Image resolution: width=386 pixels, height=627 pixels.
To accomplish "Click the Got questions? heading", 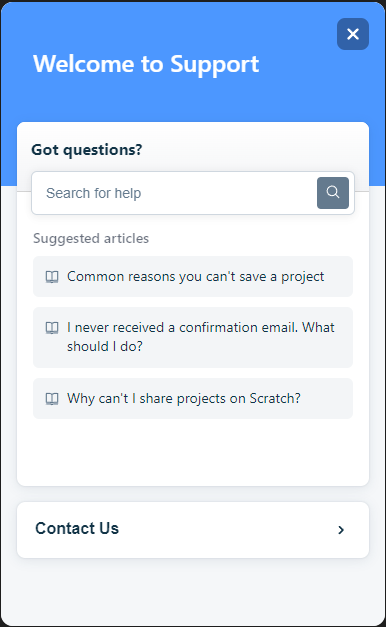I will 87,150.
